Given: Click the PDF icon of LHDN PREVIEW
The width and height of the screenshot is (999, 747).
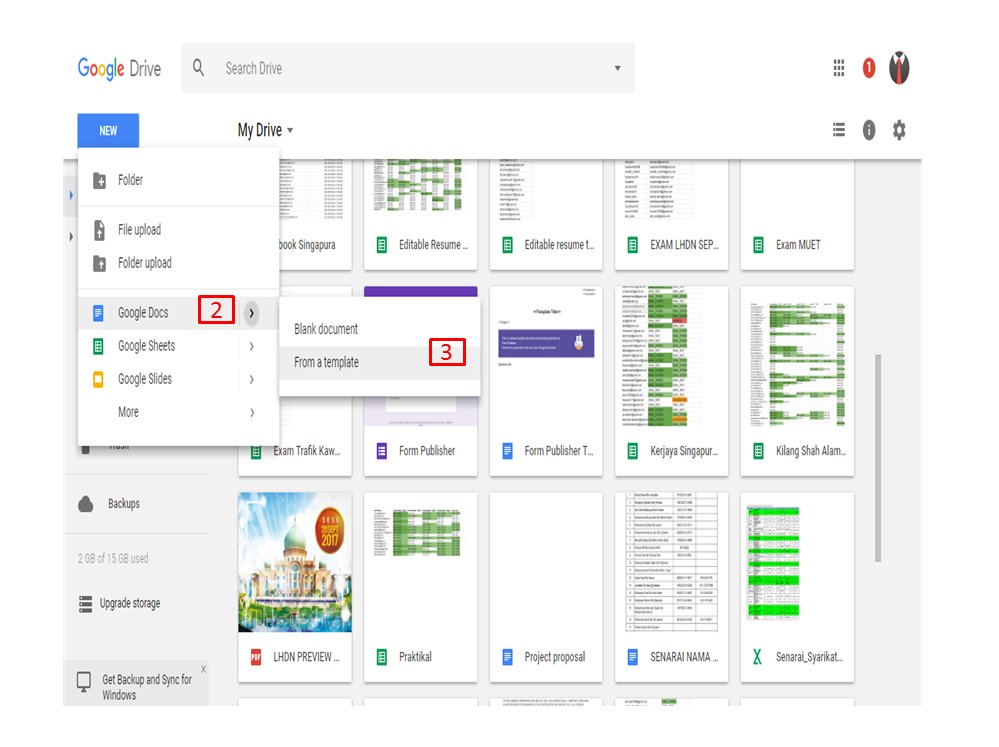Looking at the screenshot, I should pyautogui.click(x=256, y=657).
